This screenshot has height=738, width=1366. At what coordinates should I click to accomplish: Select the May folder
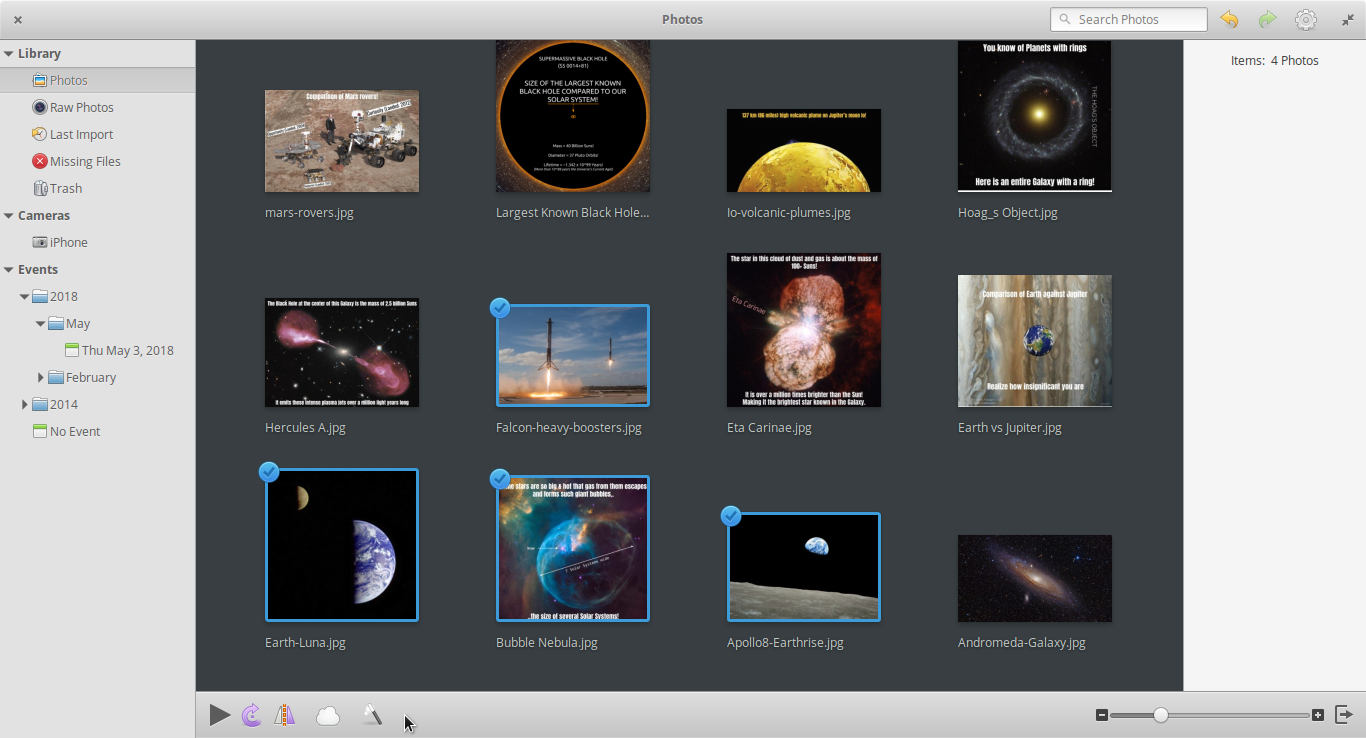97,323
